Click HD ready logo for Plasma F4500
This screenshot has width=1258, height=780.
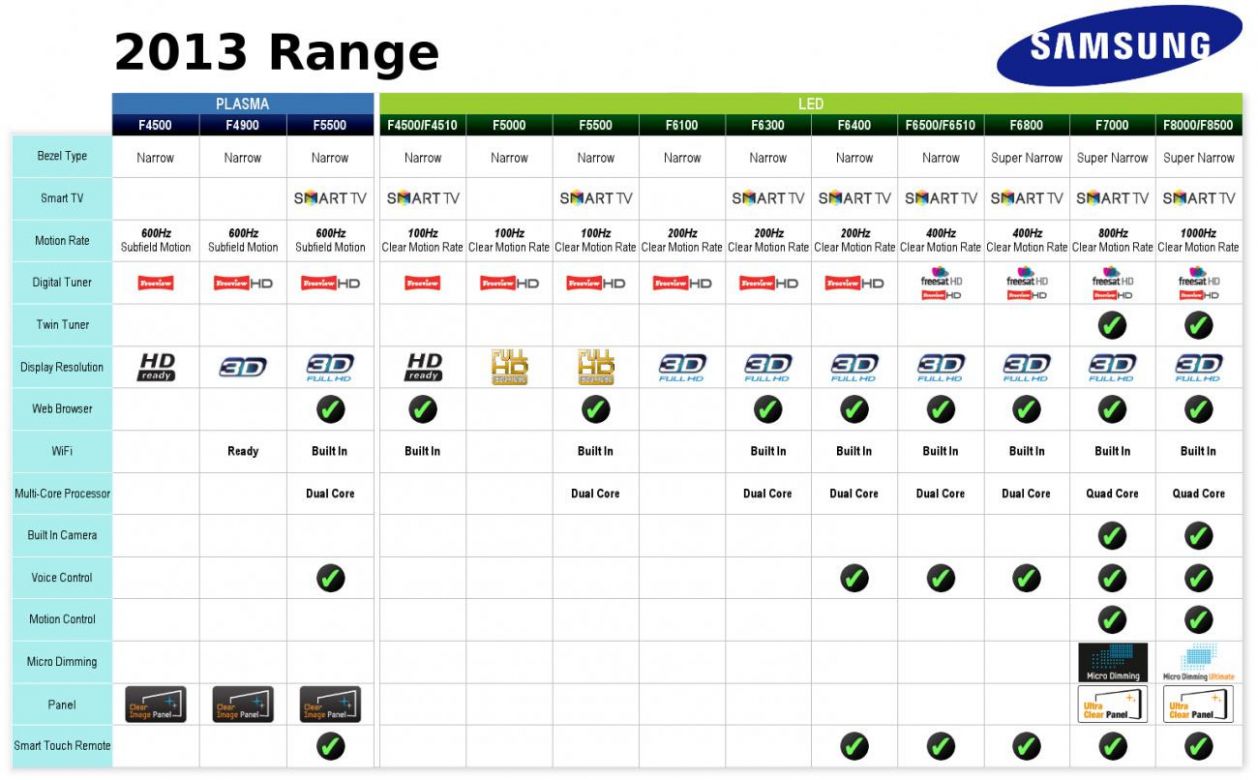click(156, 367)
